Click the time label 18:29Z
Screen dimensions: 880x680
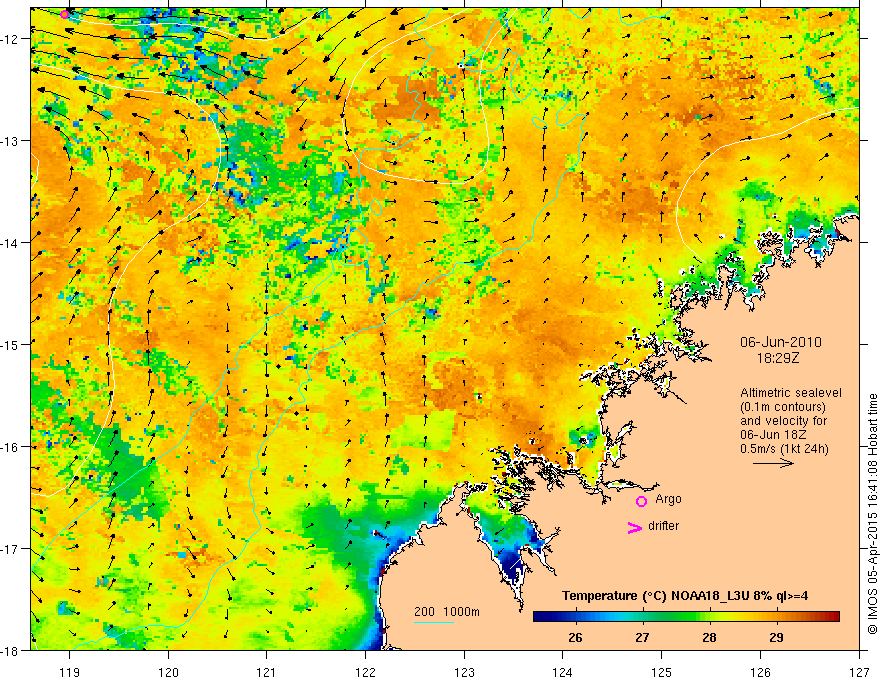(778, 358)
